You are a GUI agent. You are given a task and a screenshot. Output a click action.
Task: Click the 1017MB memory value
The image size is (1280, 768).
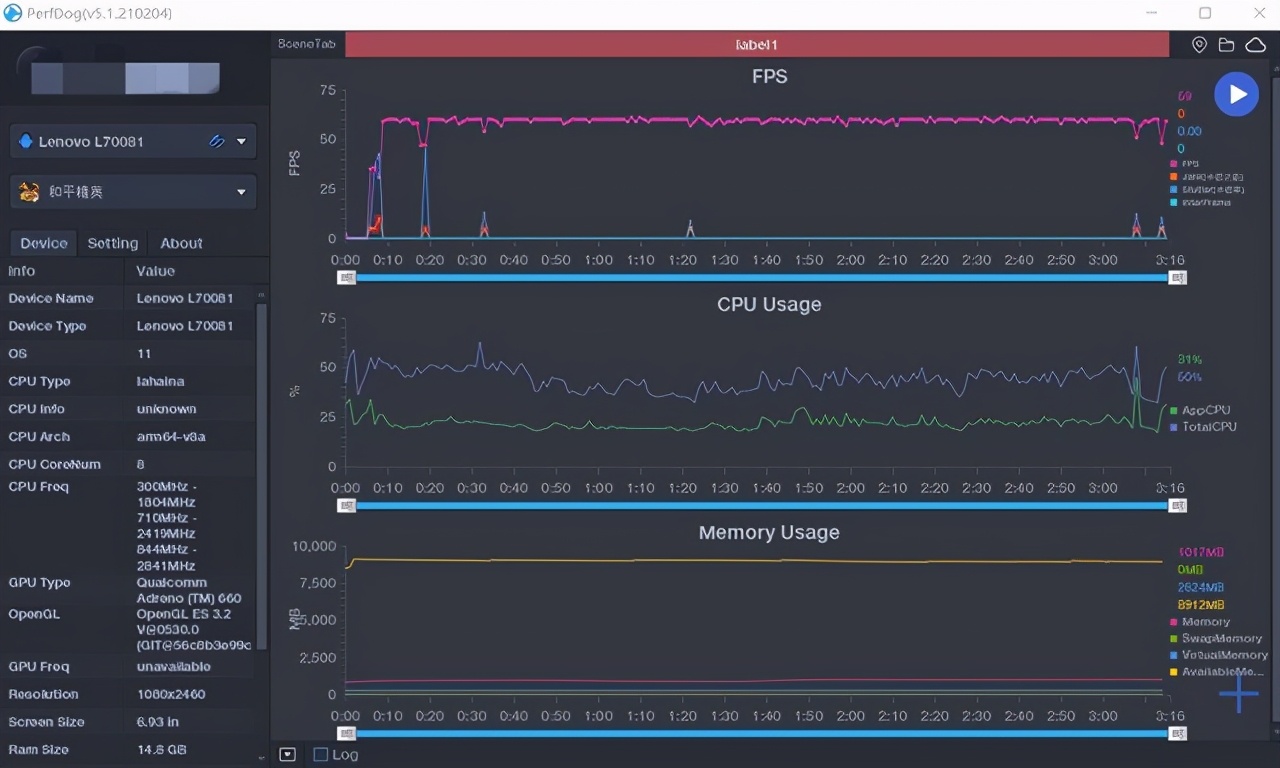[x=1201, y=552]
